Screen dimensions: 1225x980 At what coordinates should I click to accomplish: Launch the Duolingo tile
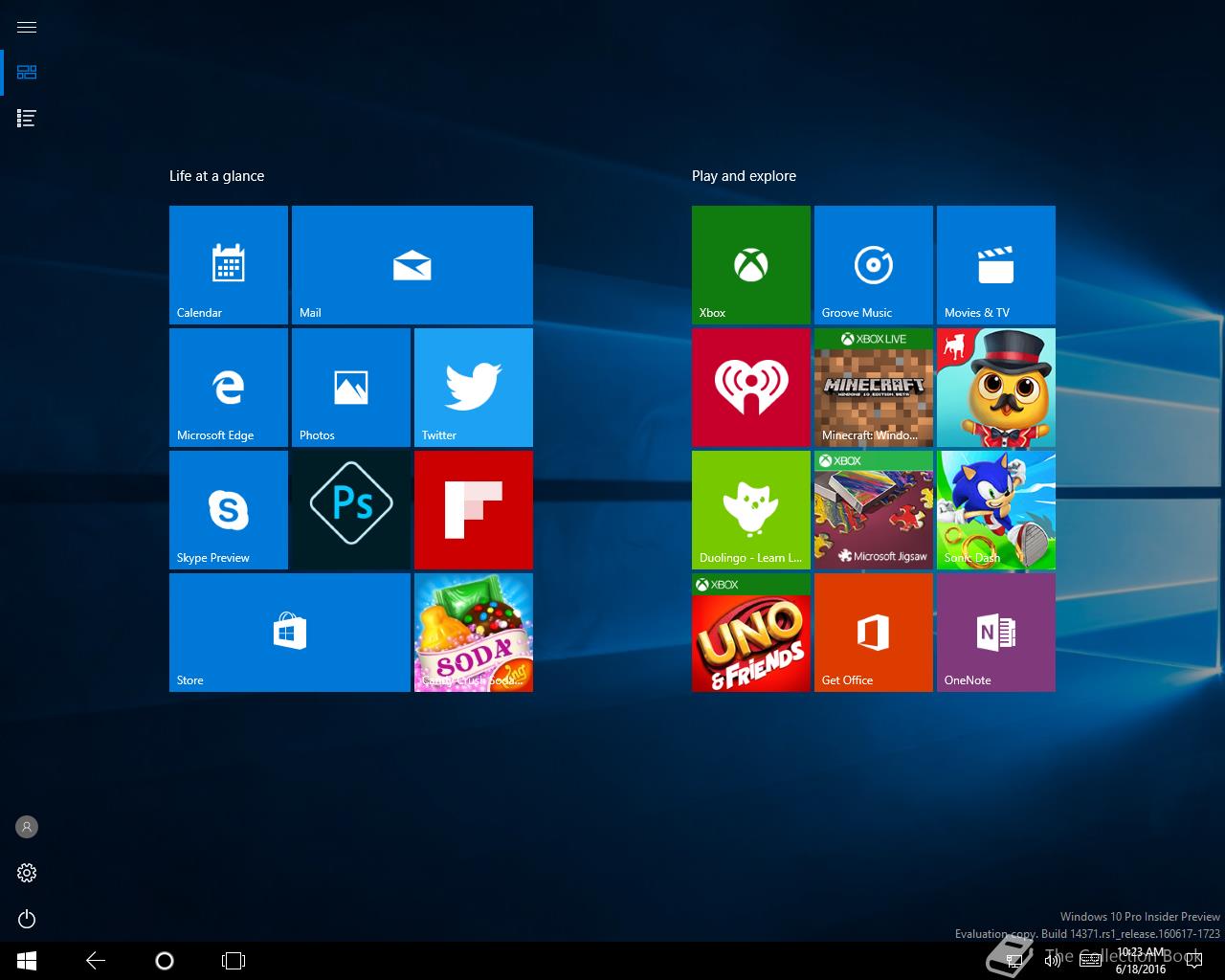pyautogui.click(x=751, y=510)
